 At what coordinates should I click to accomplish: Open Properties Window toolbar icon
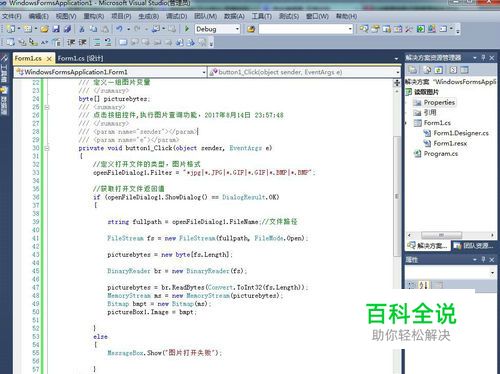(375, 29)
